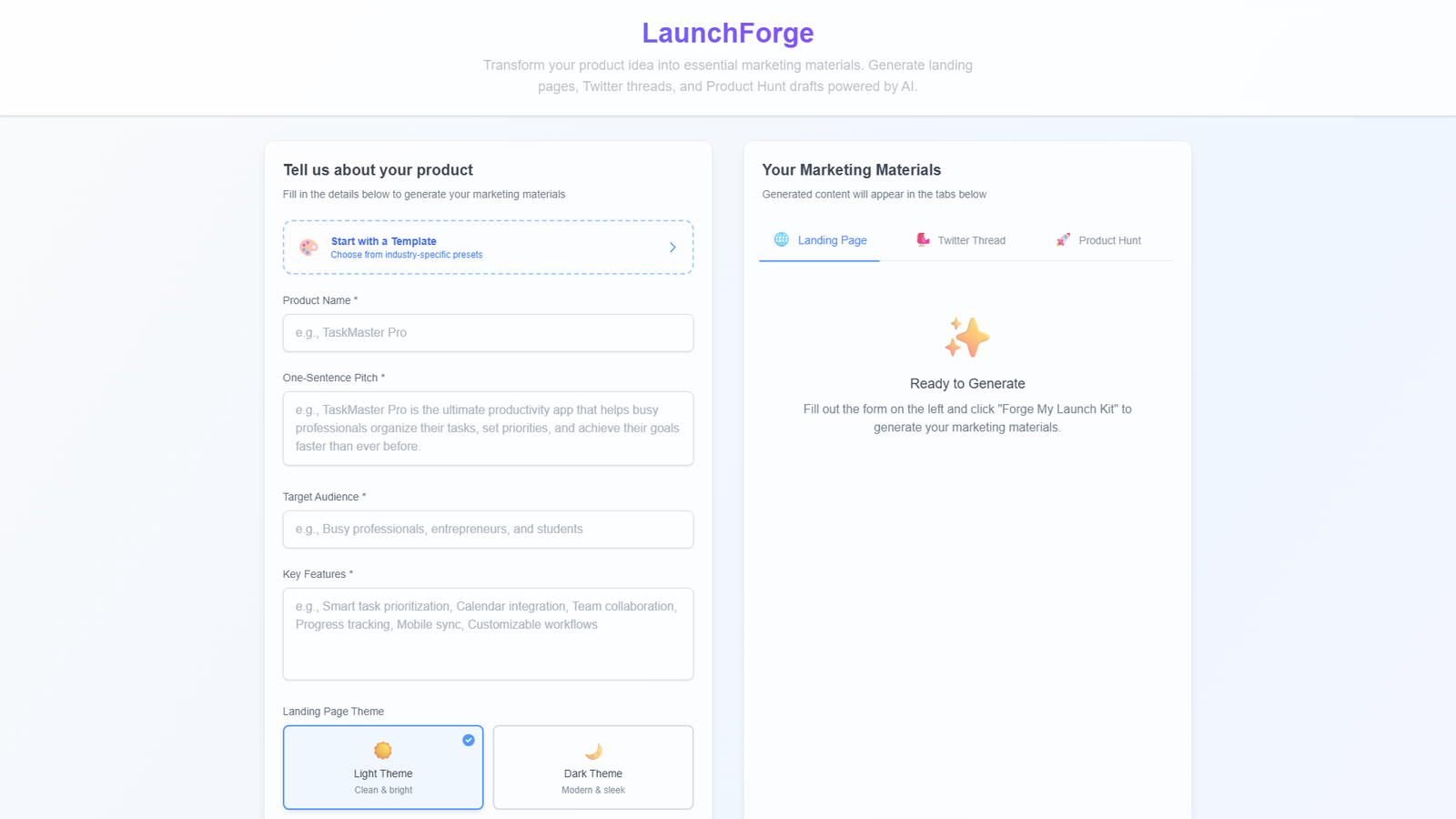Click the moon icon on Dark Theme card
The width and height of the screenshot is (1456, 819).
(x=592, y=752)
